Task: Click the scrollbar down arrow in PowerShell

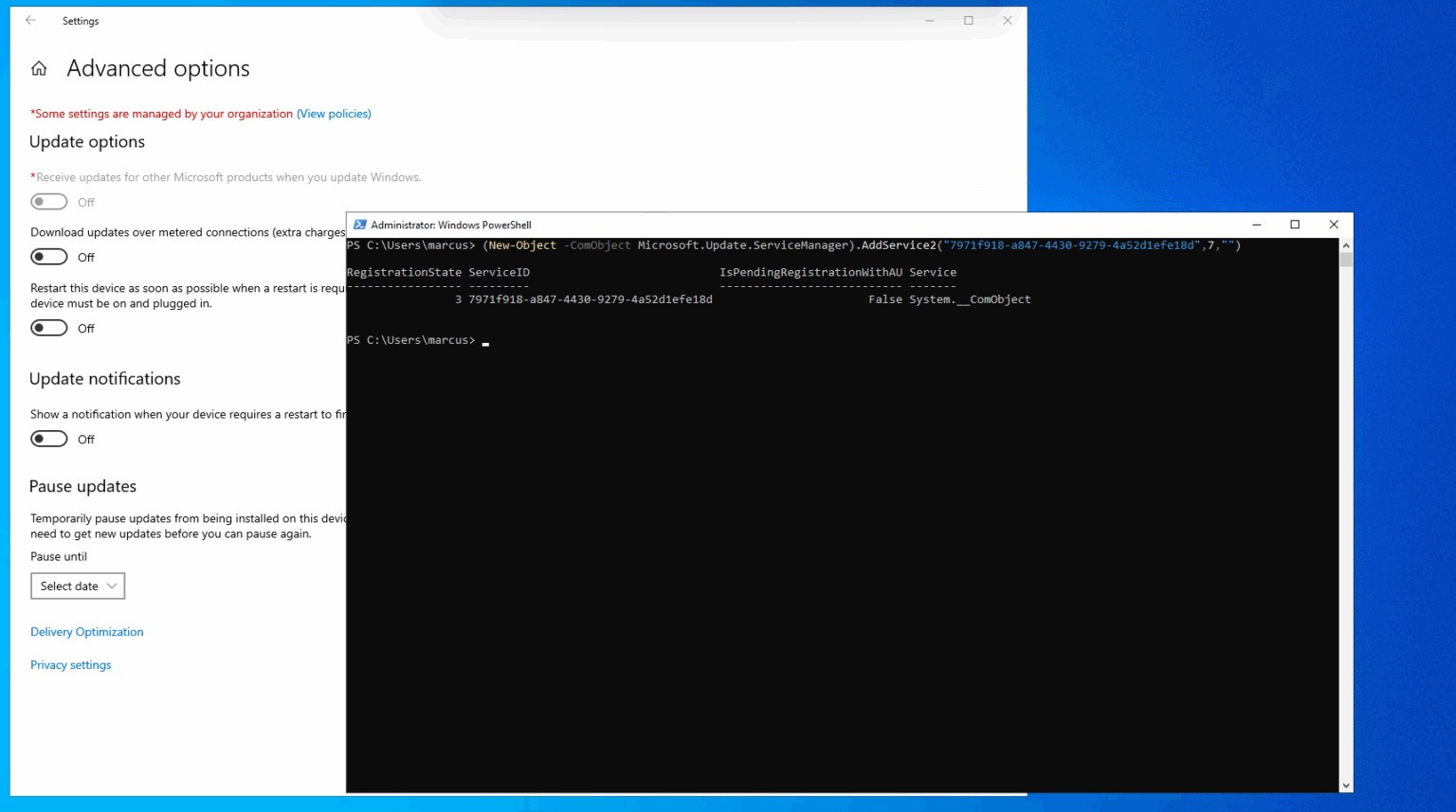Action: [1345, 785]
